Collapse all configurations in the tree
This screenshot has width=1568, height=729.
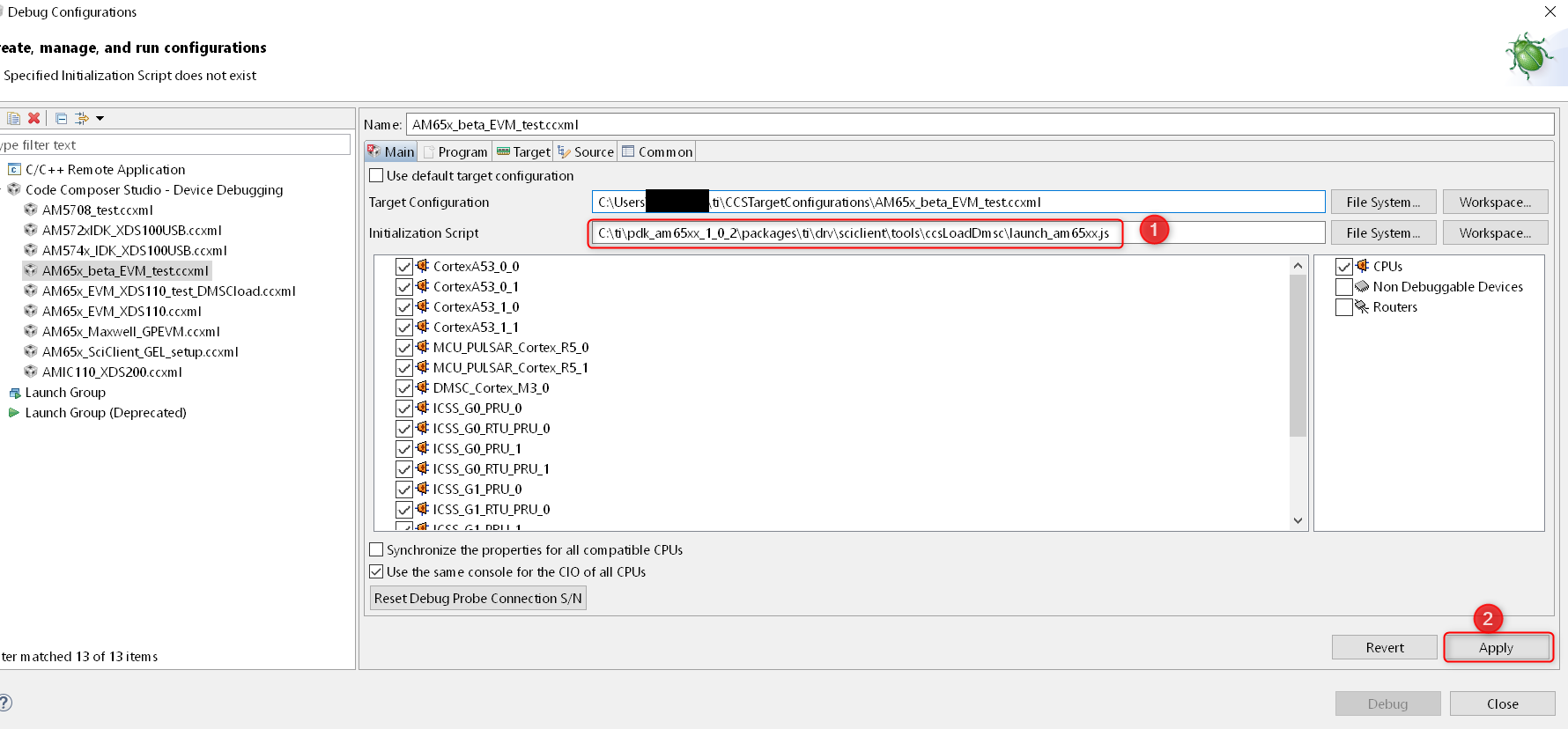click(61, 118)
